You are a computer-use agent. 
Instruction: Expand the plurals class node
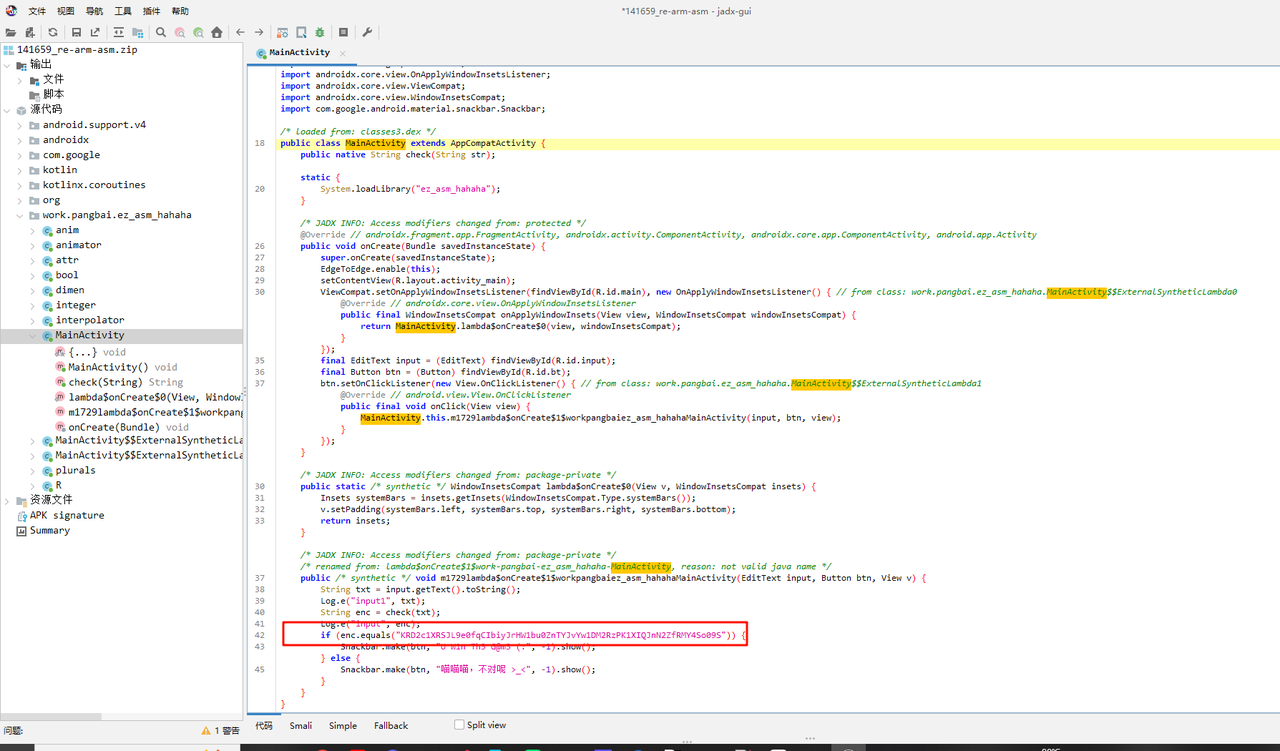(x=33, y=470)
